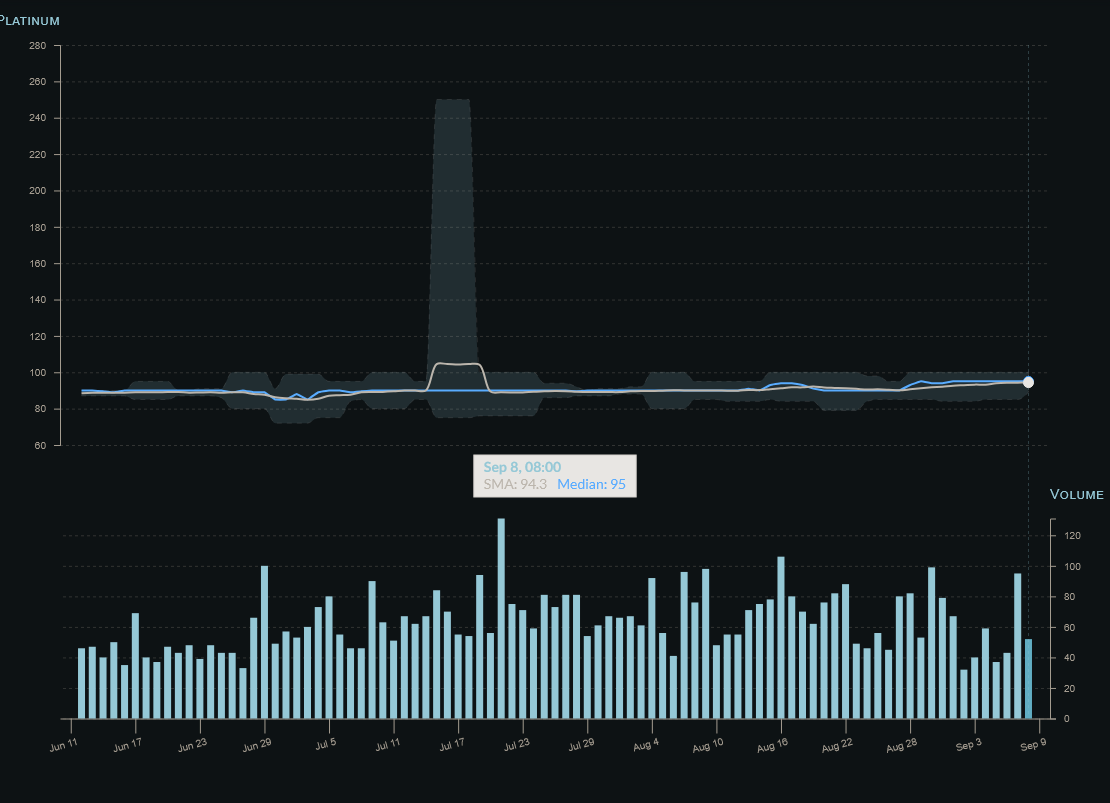Click the 120 label on the volume axis
This screenshot has width=1110, height=803.
(x=1072, y=536)
